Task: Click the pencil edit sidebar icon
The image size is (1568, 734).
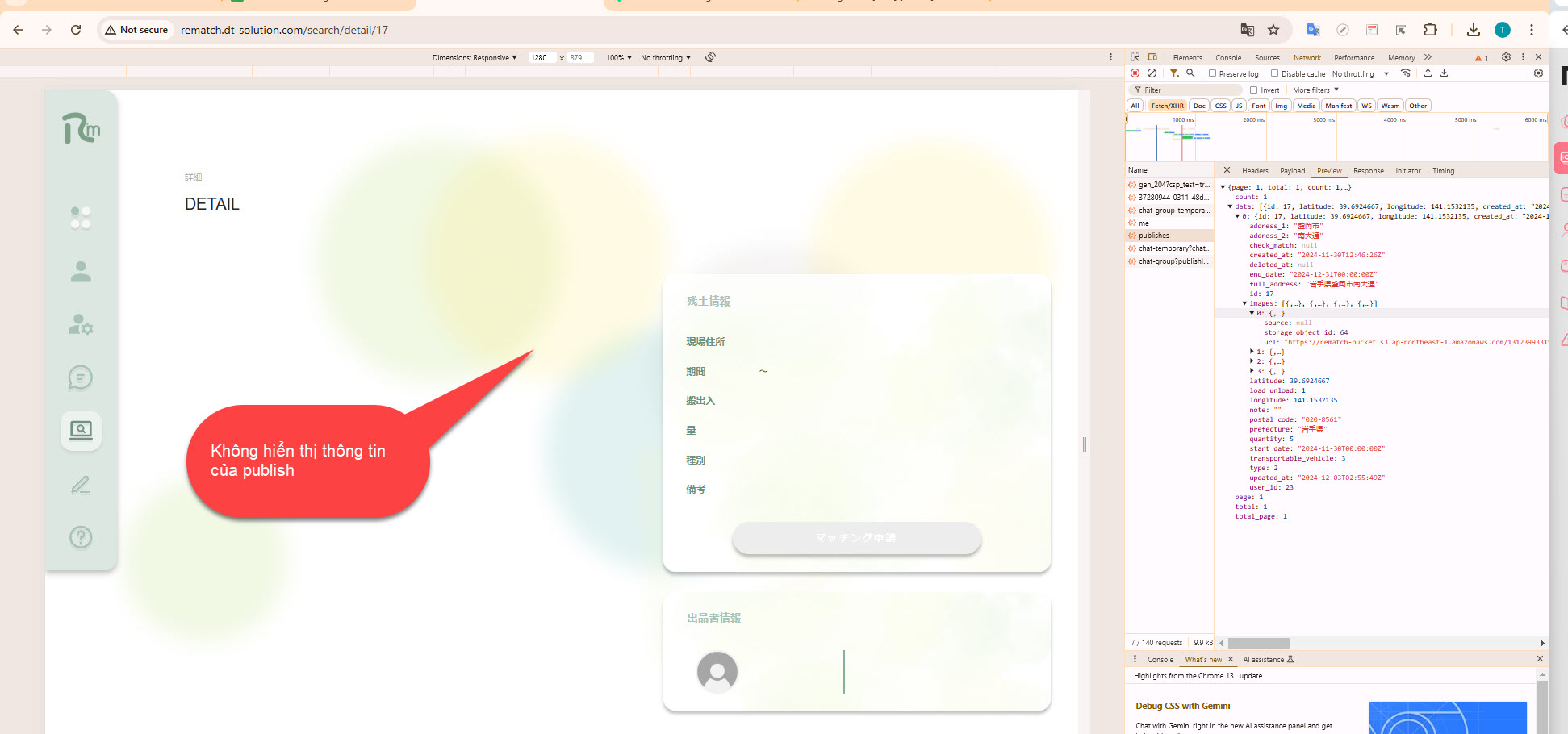Action: click(81, 485)
